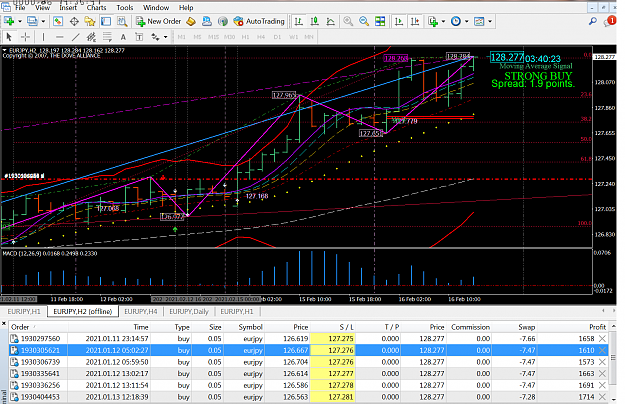The image size is (625, 404).
Task: Select the equidistant channel tool
Action: 91,37
